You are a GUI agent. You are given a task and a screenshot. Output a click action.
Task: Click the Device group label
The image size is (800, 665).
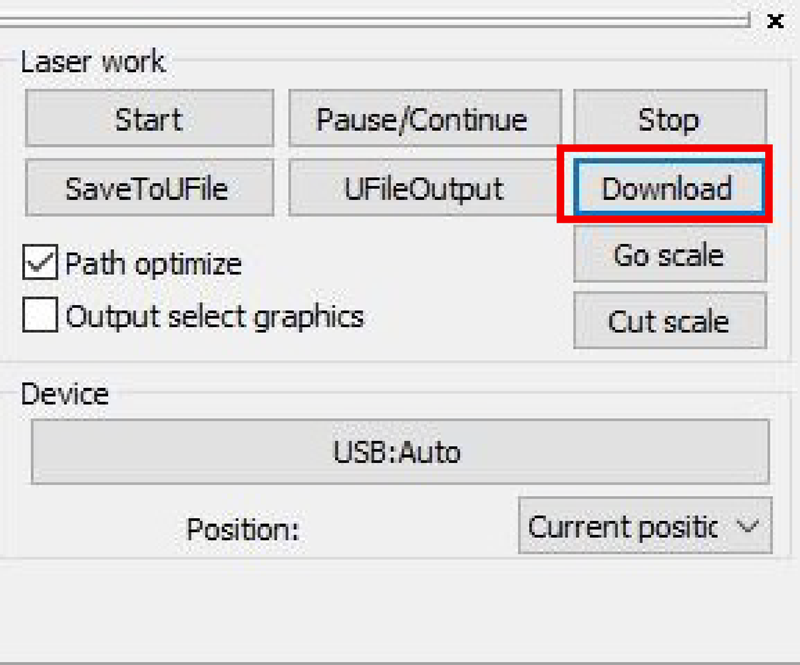[65, 393]
